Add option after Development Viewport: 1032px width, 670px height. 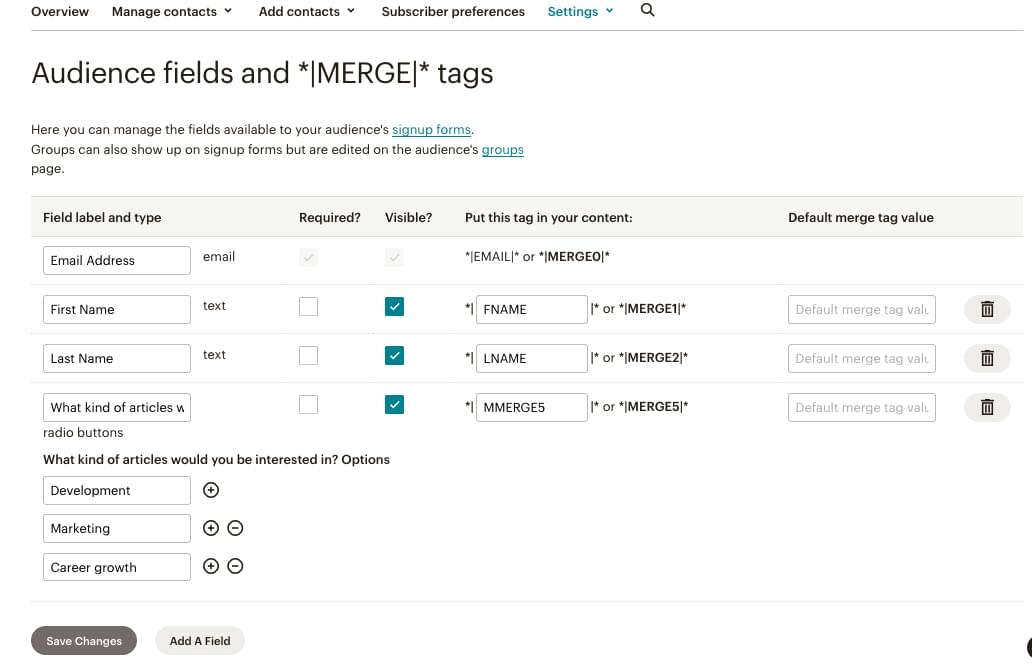click(211, 490)
